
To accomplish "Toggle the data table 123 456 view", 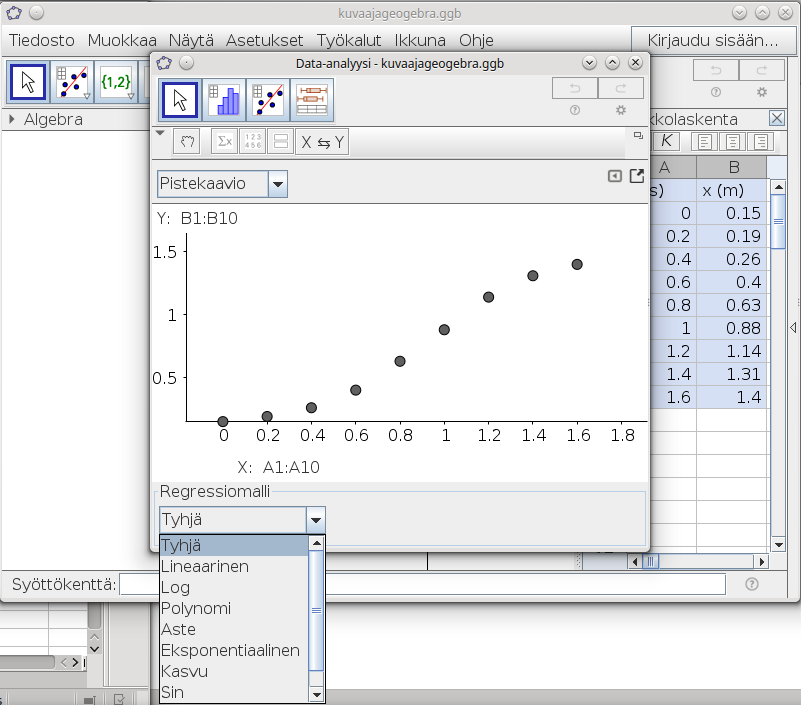I will (x=253, y=142).
